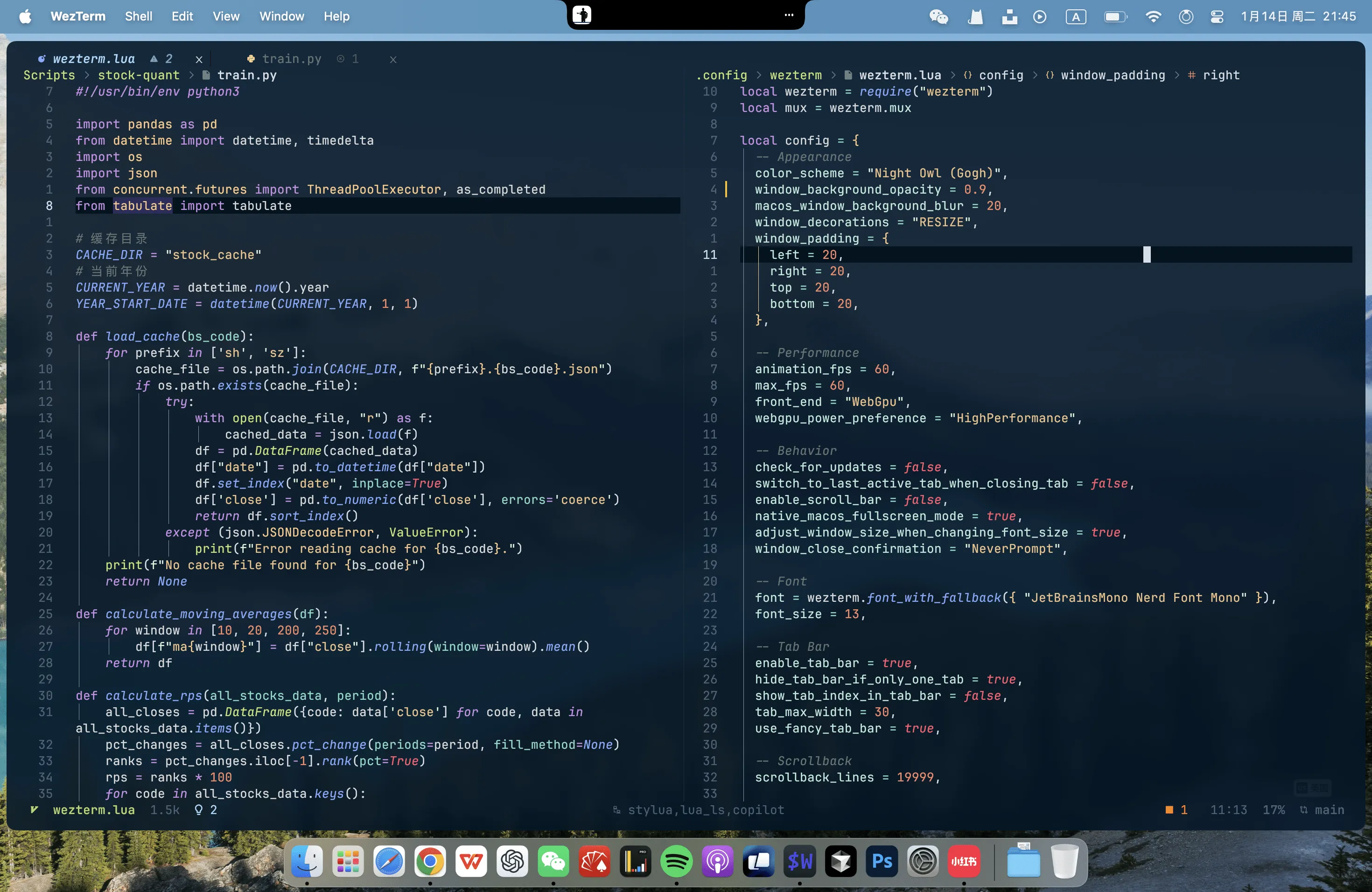The height and width of the screenshot is (892, 1372).
Task: Switch to the train.py tab
Action: [292, 59]
